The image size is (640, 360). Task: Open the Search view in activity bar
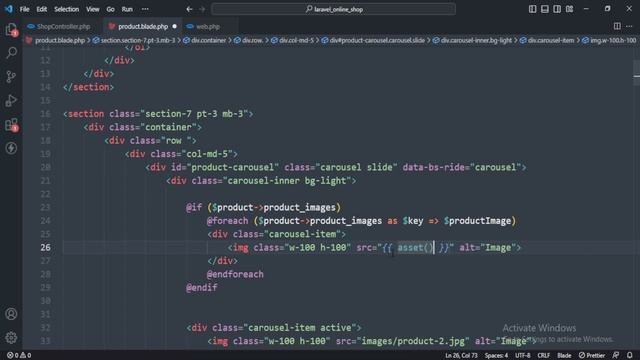click(11, 53)
